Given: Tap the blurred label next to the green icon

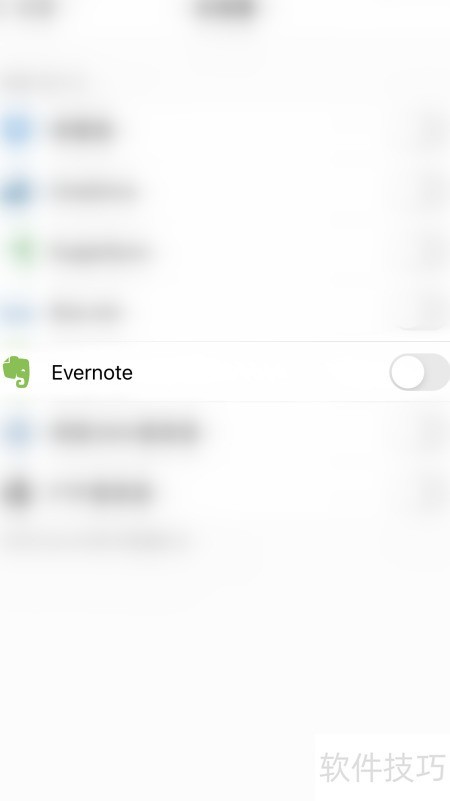Looking at the screenshot, I should click(101, 252).
